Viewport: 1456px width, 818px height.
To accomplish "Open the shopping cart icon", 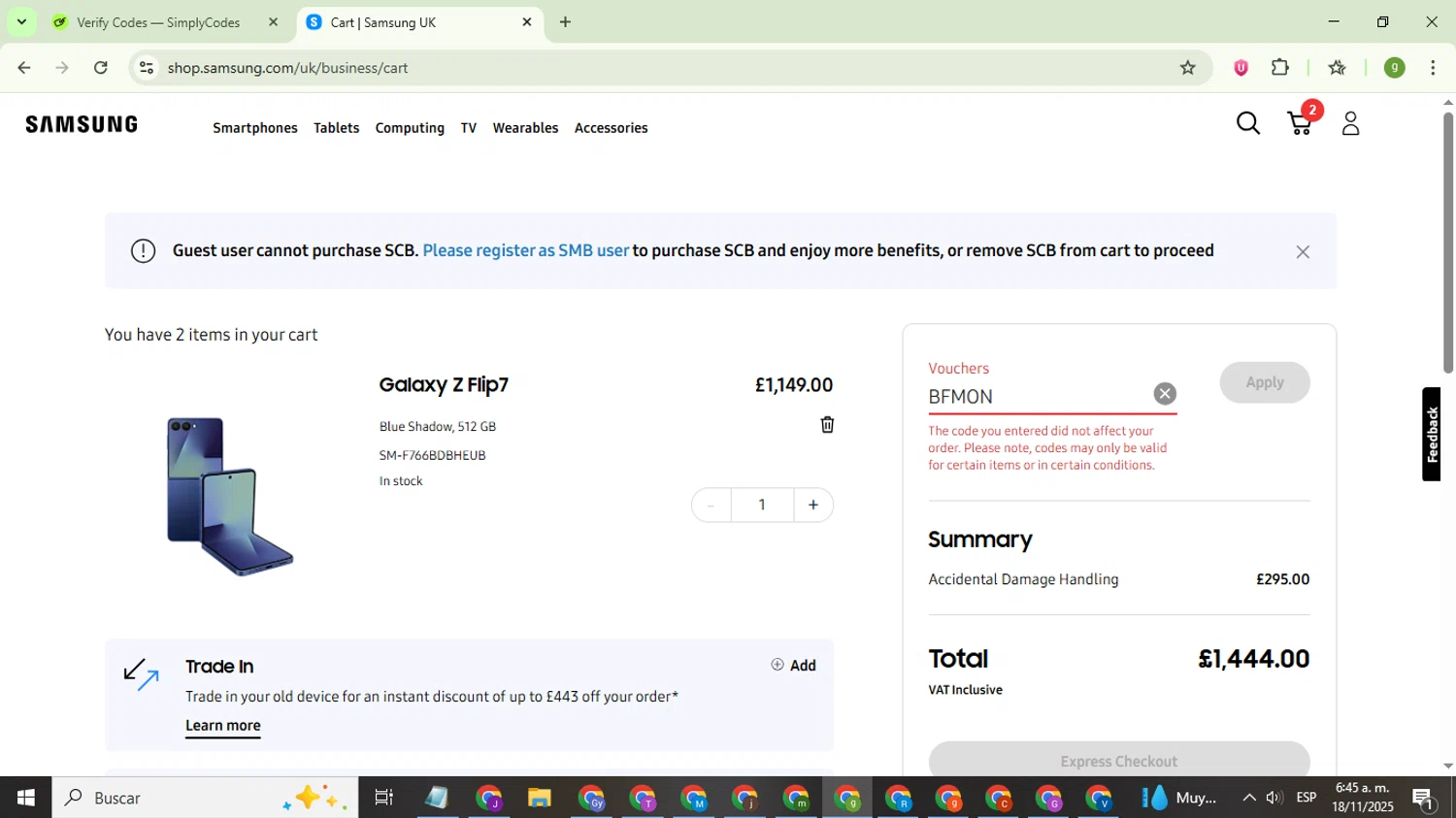I will pyautogui.click(x=1300, y=123).
